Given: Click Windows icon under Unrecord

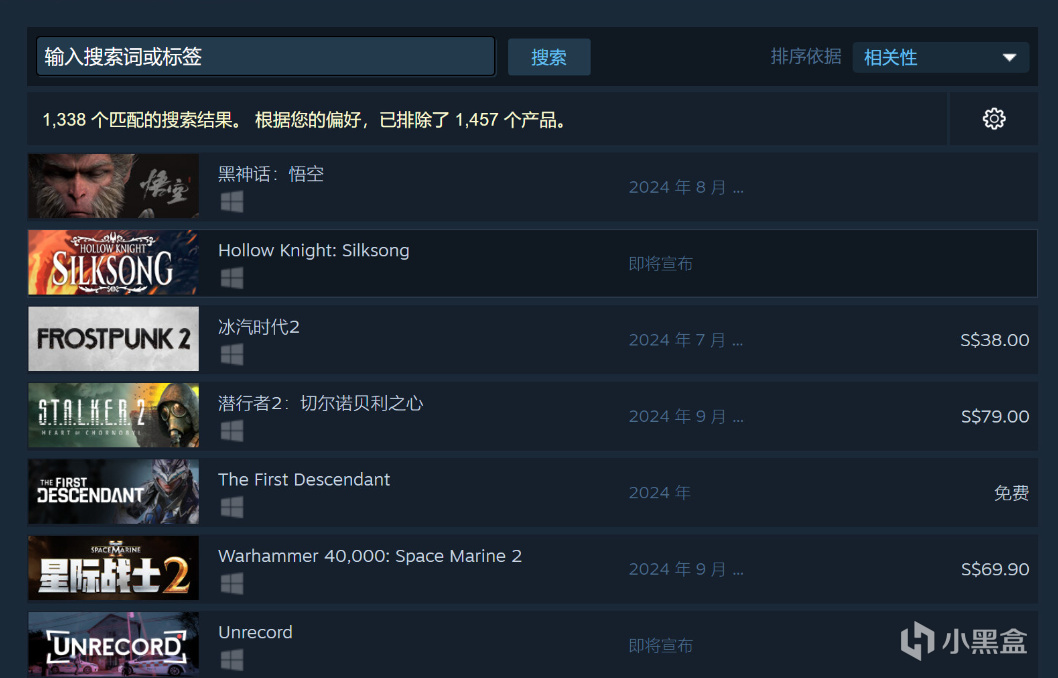Looking at the screenshot, I should pyautogui.click(x=231, y=659).
